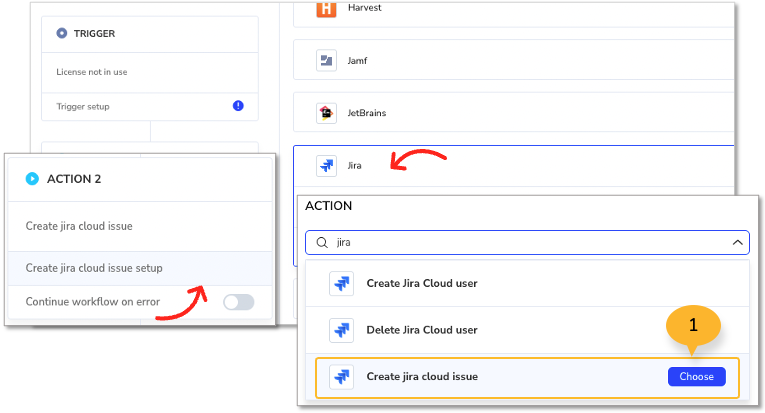Open the Harvest integration row

coord(514,14)
